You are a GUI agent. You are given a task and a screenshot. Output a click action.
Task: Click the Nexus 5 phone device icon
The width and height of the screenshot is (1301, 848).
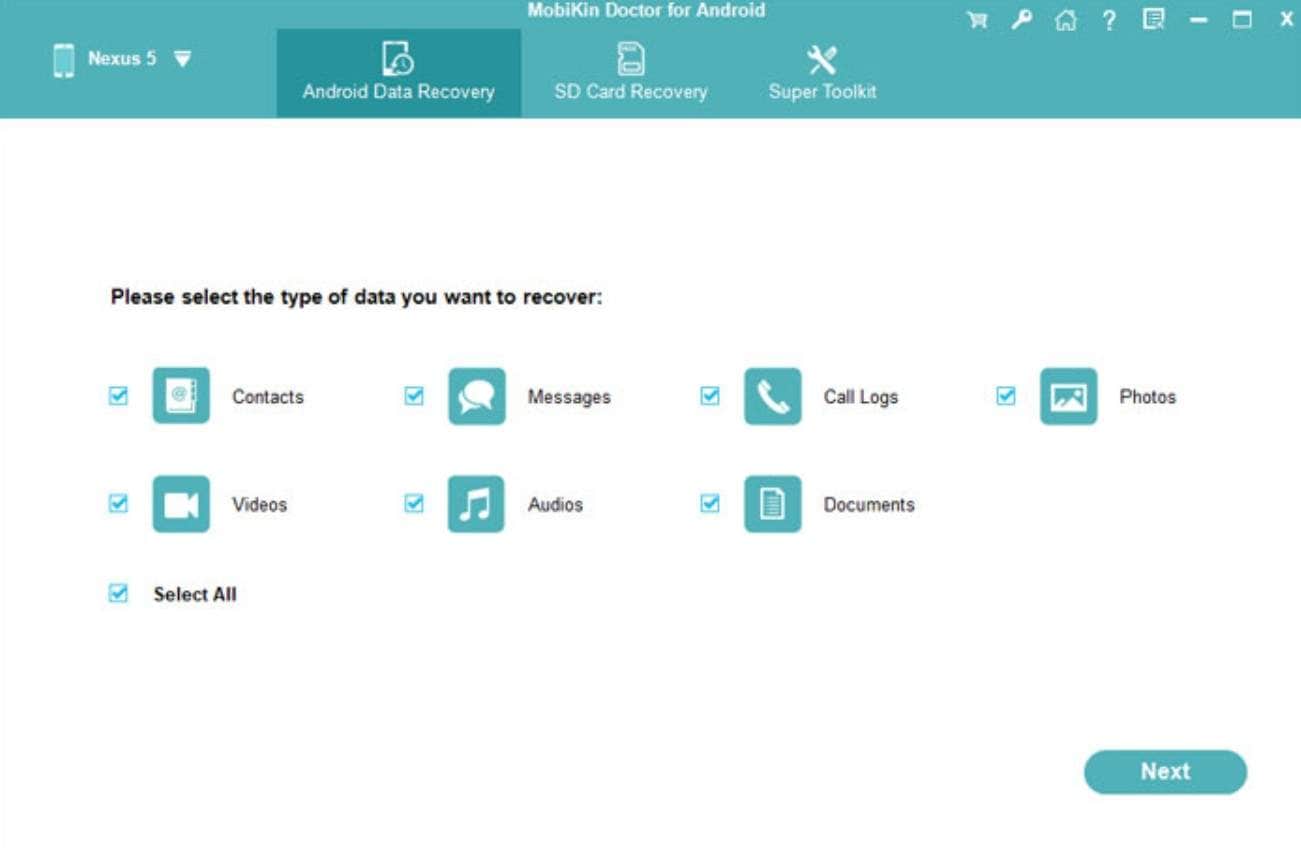click(63, 60)
